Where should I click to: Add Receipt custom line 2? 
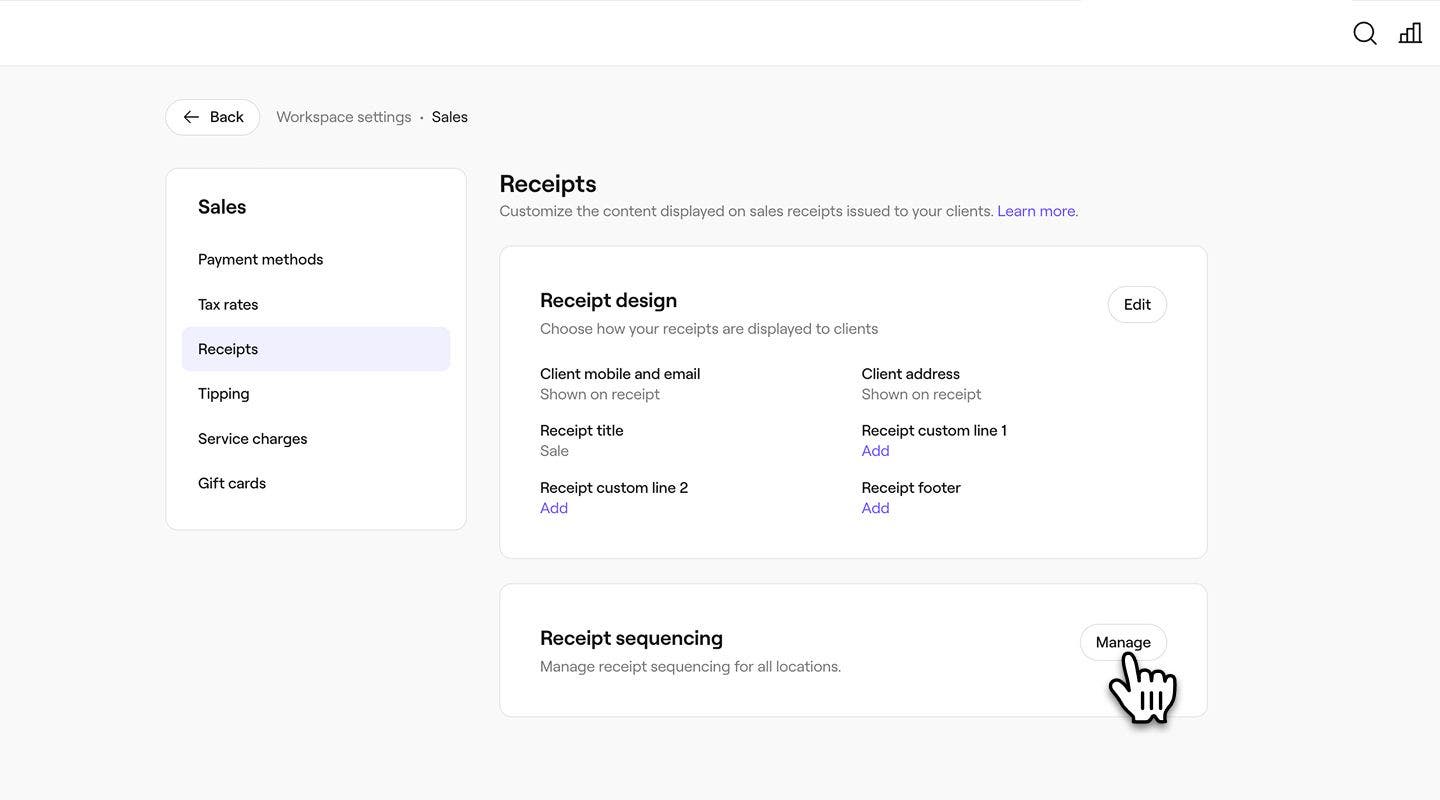(x=554, y=508)
